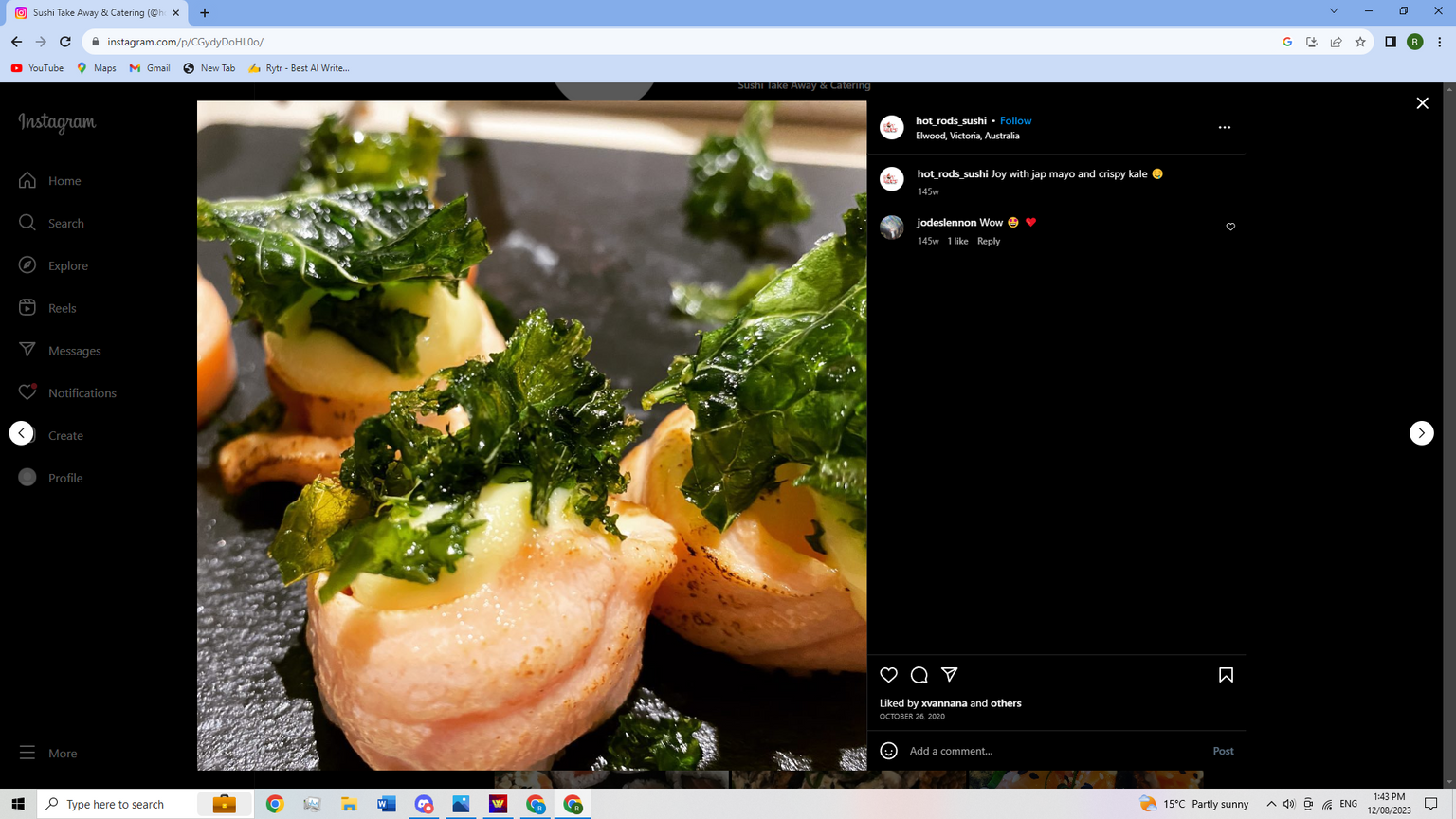Open the three-dot more options menu
1456x819 pixels.
click(x=1224, y=127)
